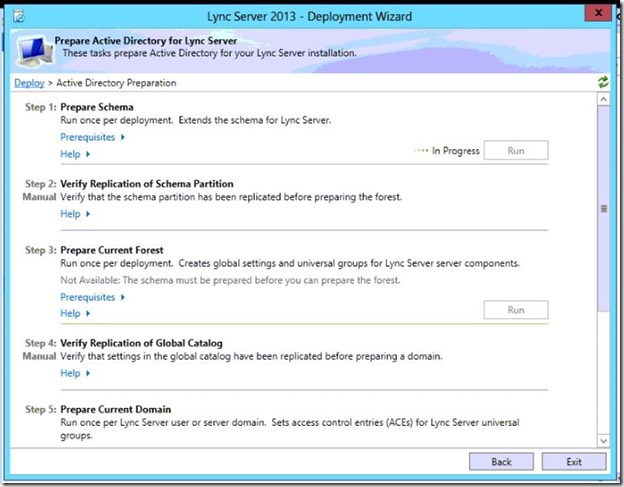This screenshot has height=487, width=624.
Task: Expand Help under Prepare Schema
Action: (75, 154)
